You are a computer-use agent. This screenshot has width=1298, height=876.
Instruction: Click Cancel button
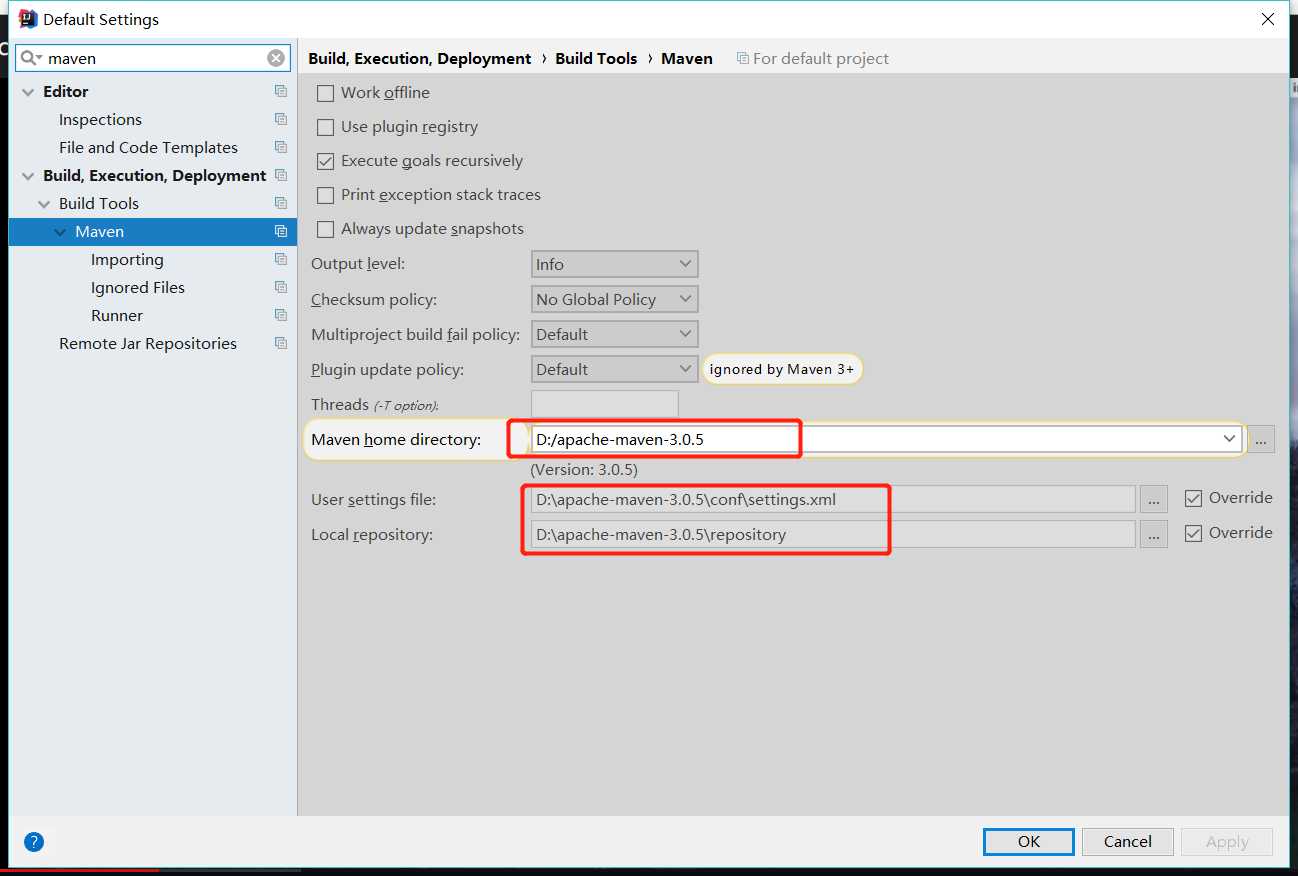1128,841
